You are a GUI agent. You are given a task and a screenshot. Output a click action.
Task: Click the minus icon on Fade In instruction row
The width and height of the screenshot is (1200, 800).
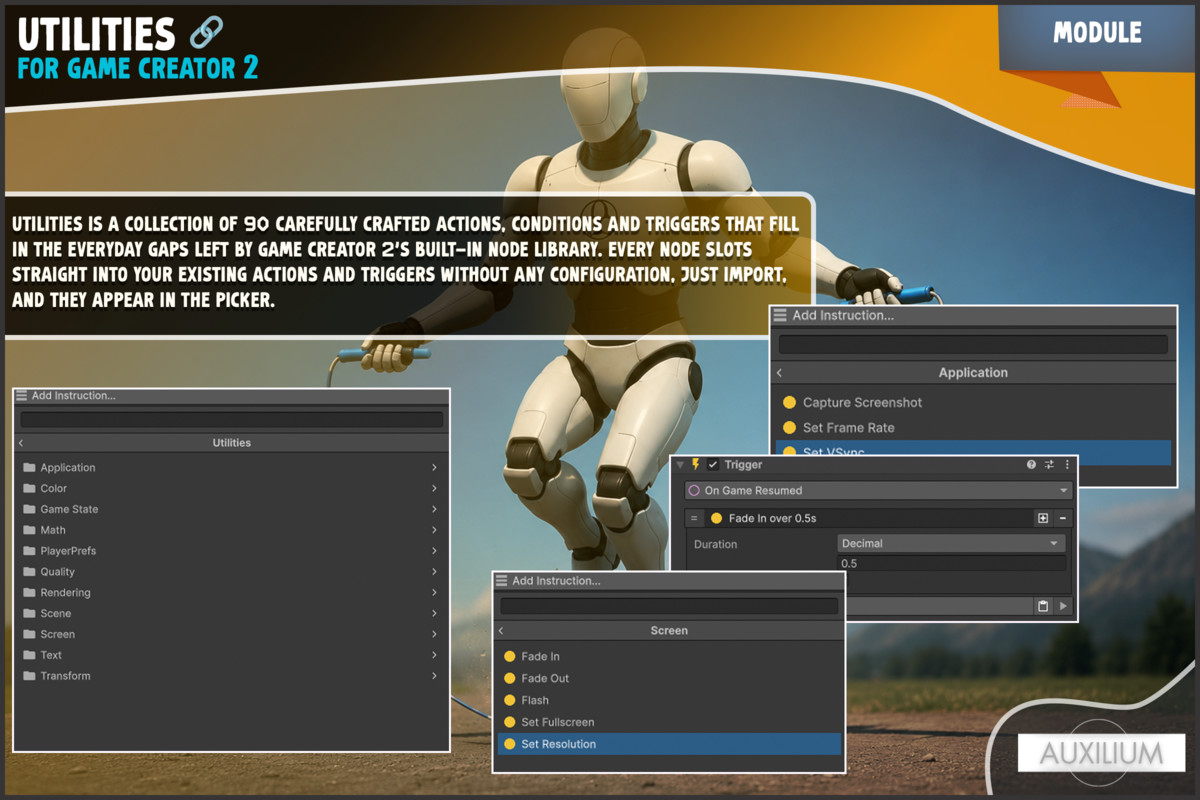pos(1062,518)
